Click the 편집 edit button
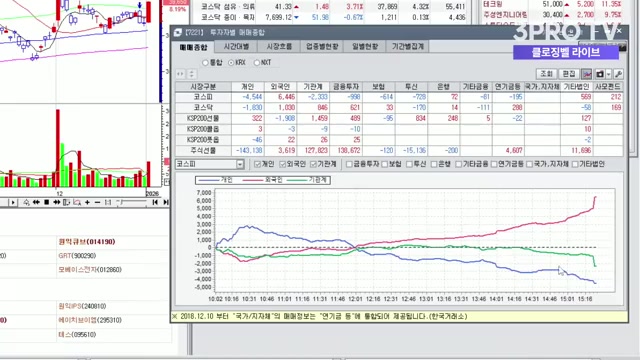Image resolution: width=640 pixels, height=360 pixels. 569,74
